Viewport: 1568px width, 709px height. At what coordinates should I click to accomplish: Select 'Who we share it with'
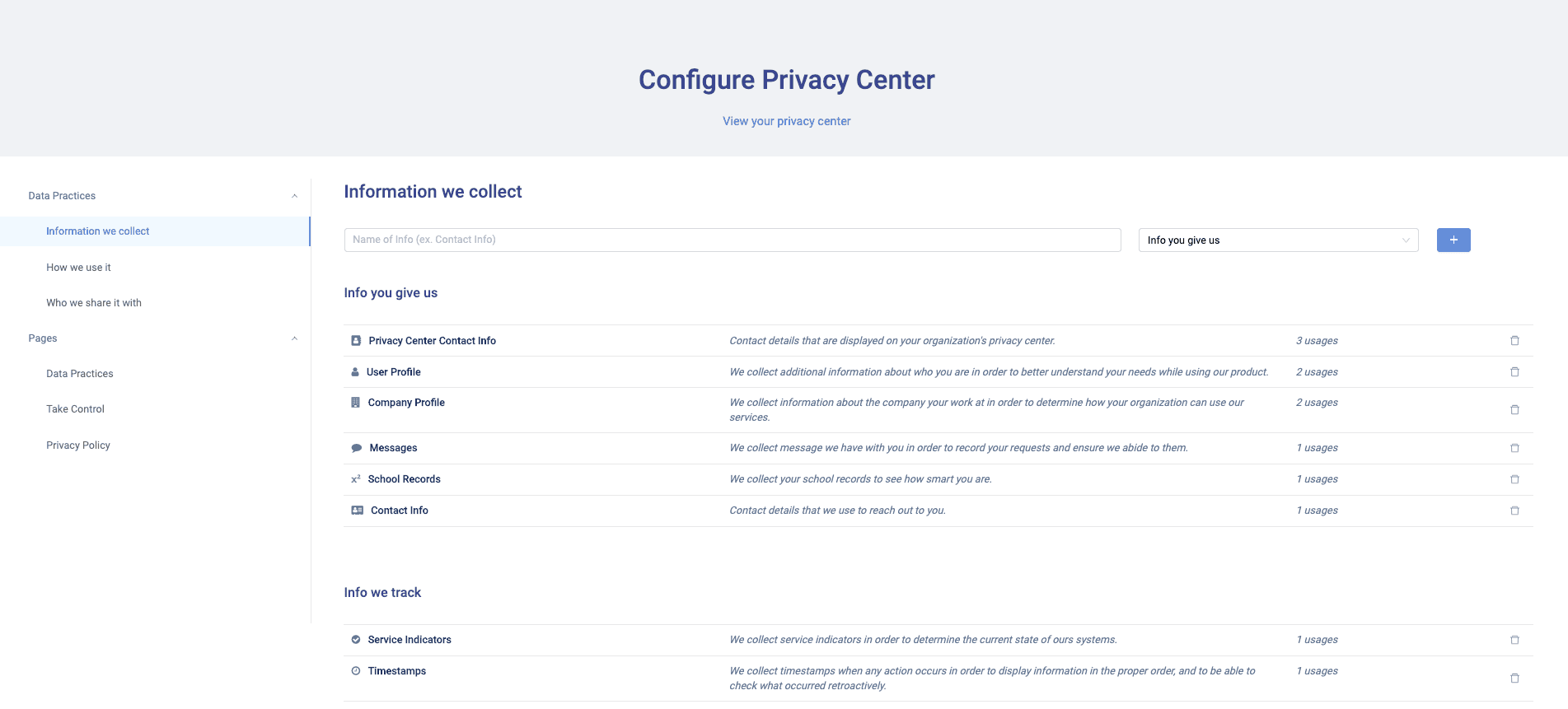pyautogui.click(x=94, y=303)
